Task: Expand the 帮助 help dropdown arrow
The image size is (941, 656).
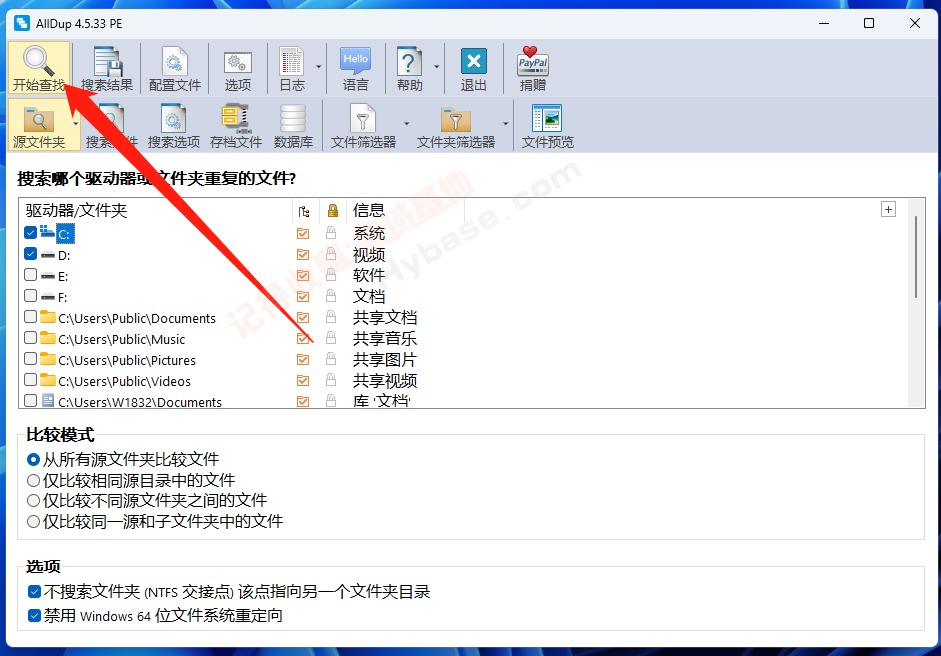Action: click(x=436, y=67)
